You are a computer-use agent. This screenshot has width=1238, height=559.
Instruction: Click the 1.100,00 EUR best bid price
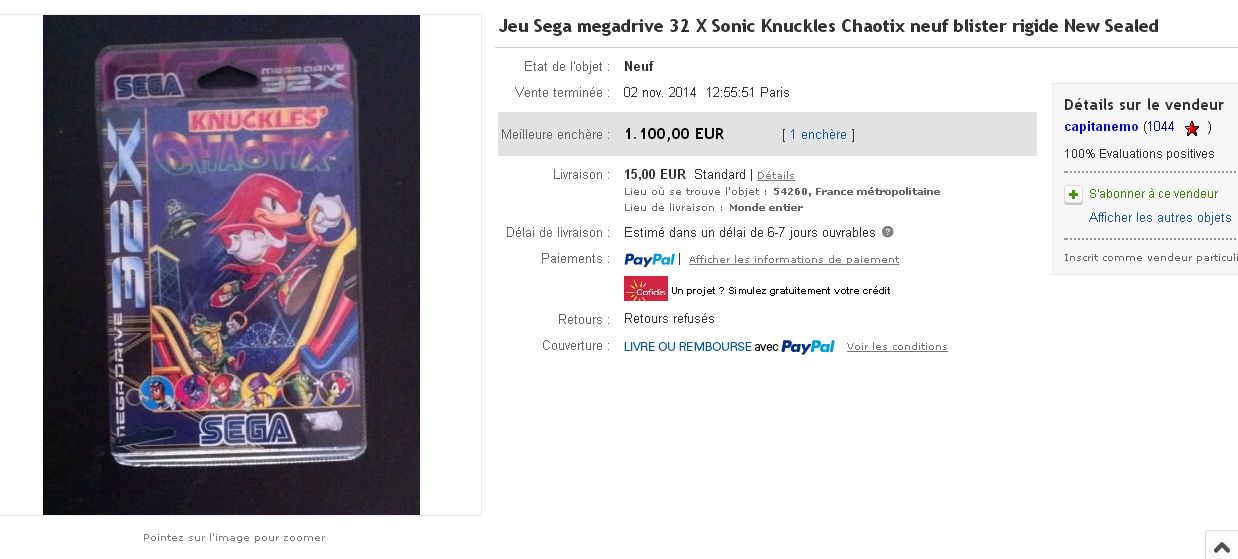coord(674,134)
